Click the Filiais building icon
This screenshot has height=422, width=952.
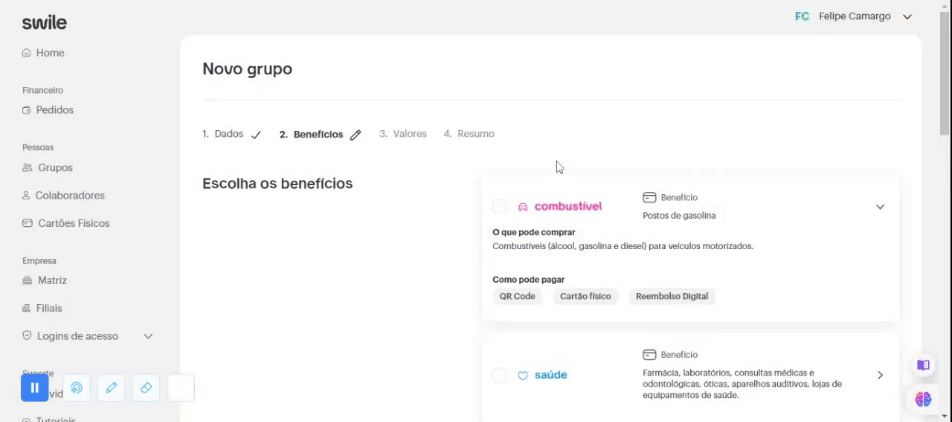tap(26, 308)
